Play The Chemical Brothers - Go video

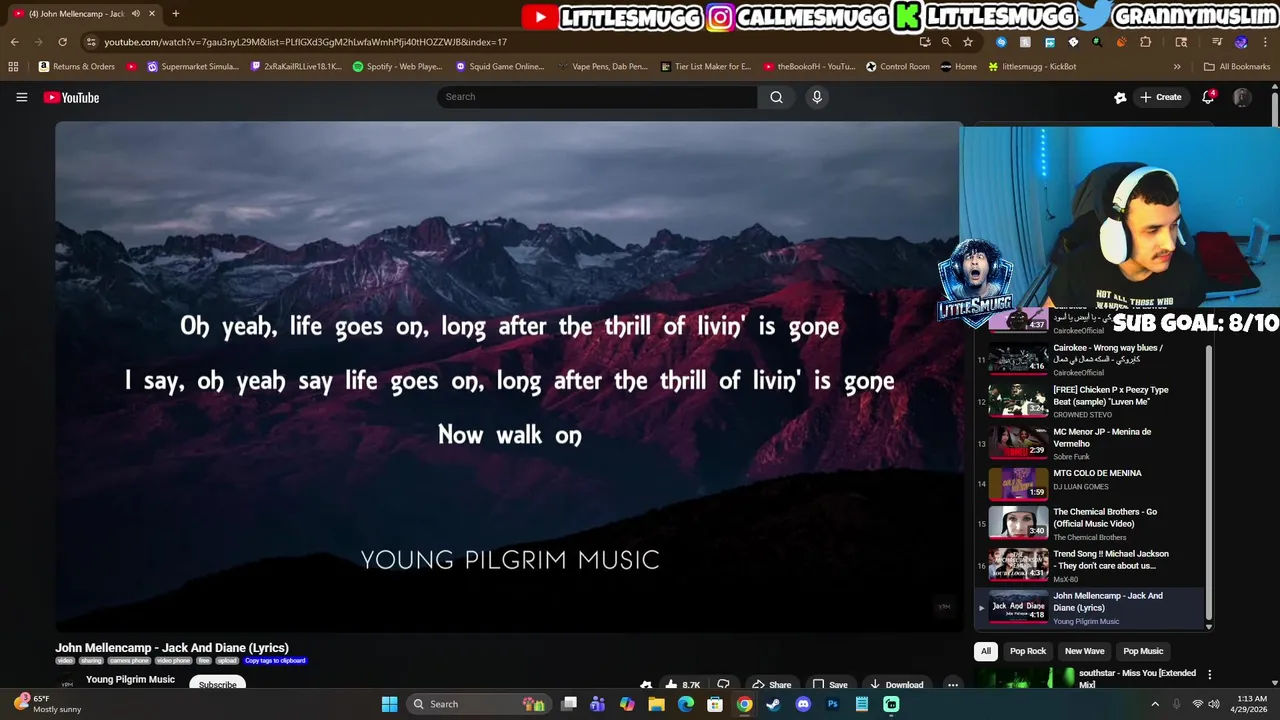click(1090, 523)
